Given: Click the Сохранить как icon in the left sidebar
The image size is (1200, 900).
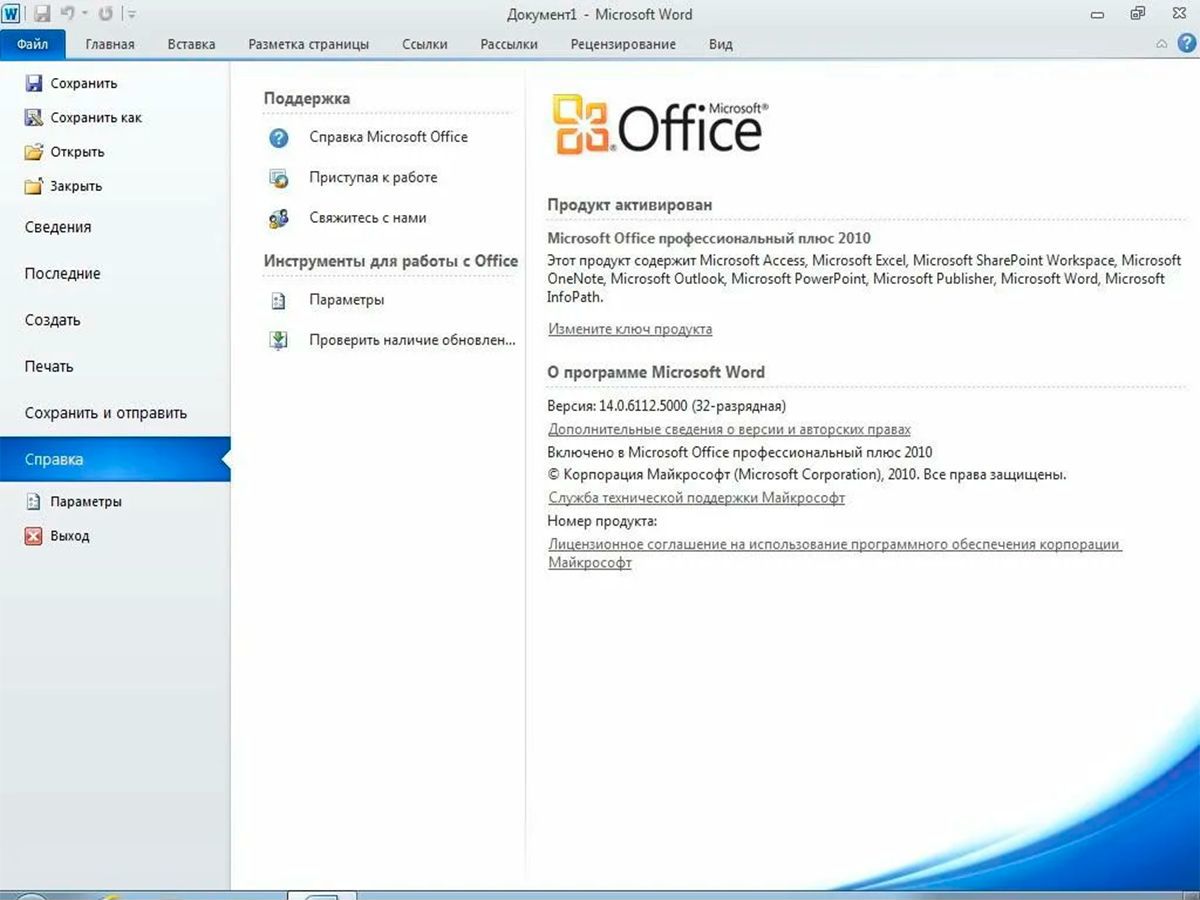Looking at the screenshot, I should pyautogui.click(x=34, y=118).
